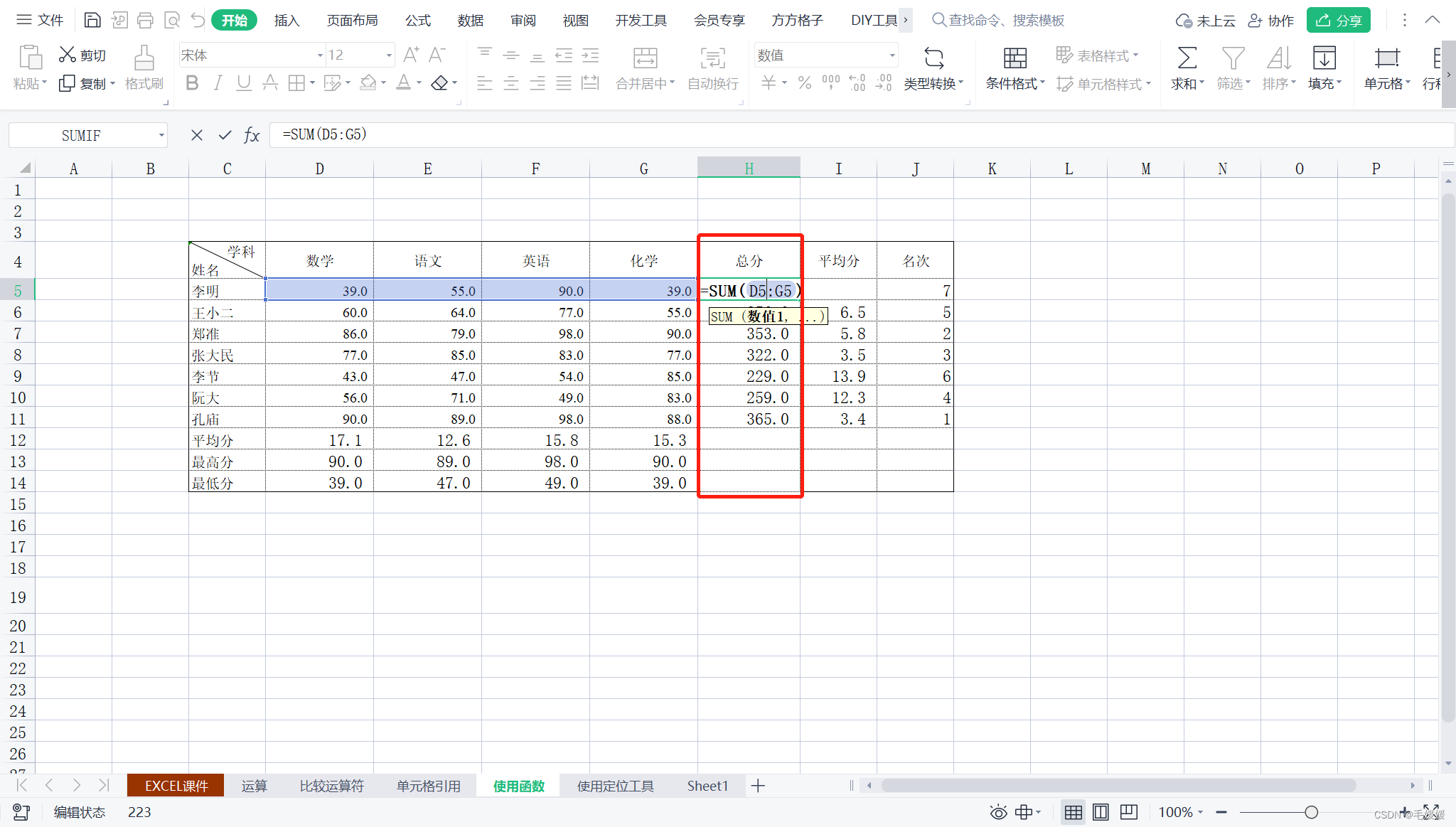The image size is (1456, 827).
Task: Click the 分享 (Share) button
Action: pos(1338,20)
